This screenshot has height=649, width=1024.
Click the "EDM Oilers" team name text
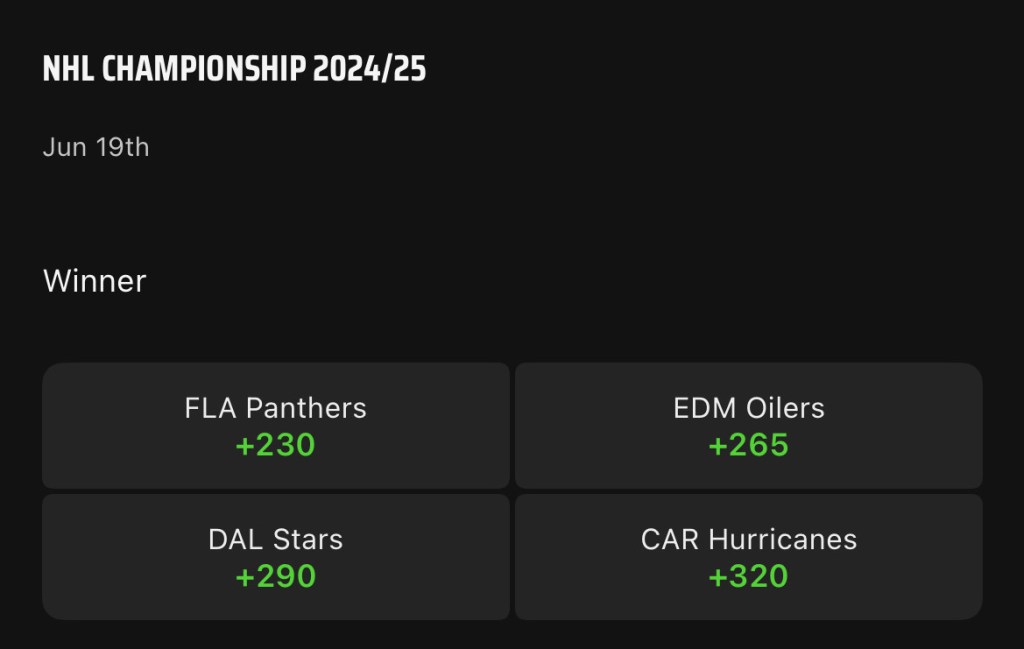[x=748, y=408]
